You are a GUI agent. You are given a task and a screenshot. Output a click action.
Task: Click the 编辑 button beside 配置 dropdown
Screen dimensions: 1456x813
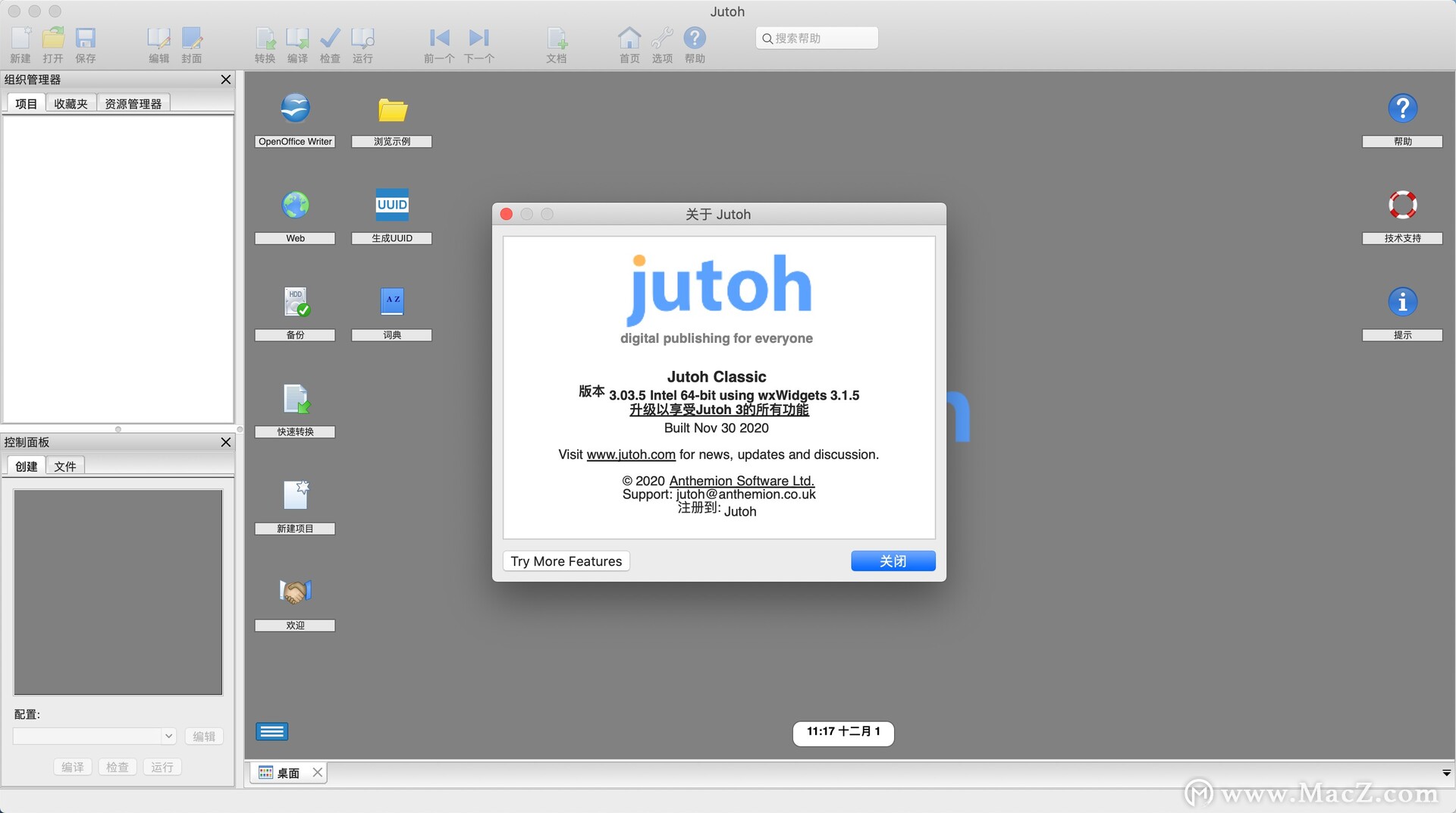tap(204, 736)
